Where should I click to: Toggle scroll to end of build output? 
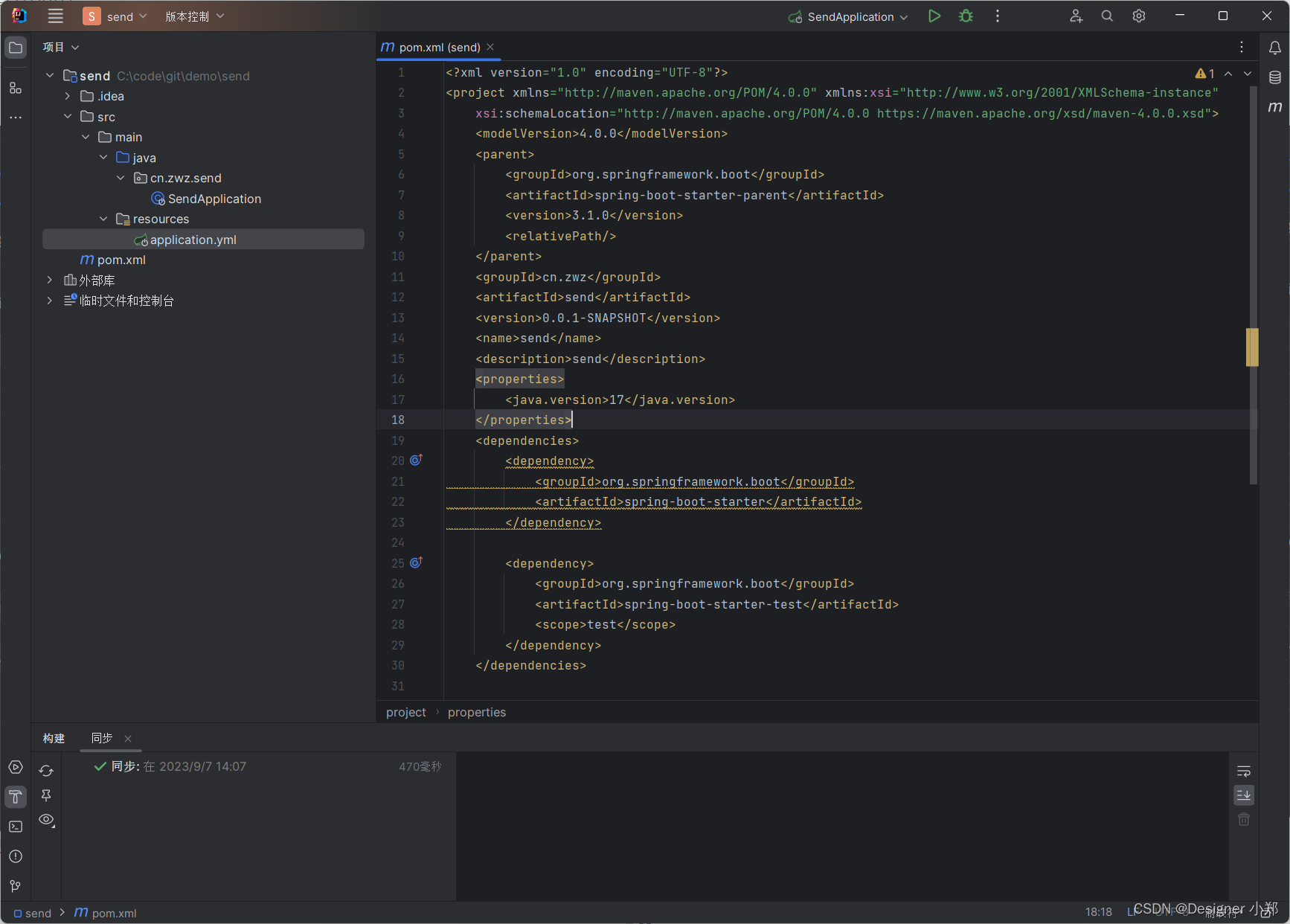coord(1244,795)
